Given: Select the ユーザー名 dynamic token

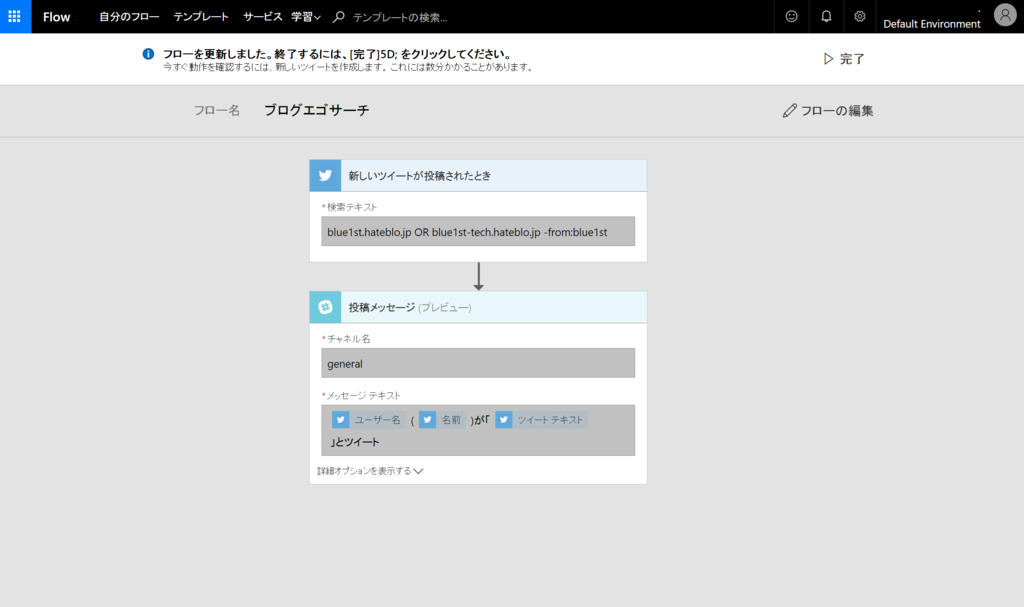Looking at the screenshot, I should [x=368, y=419].
